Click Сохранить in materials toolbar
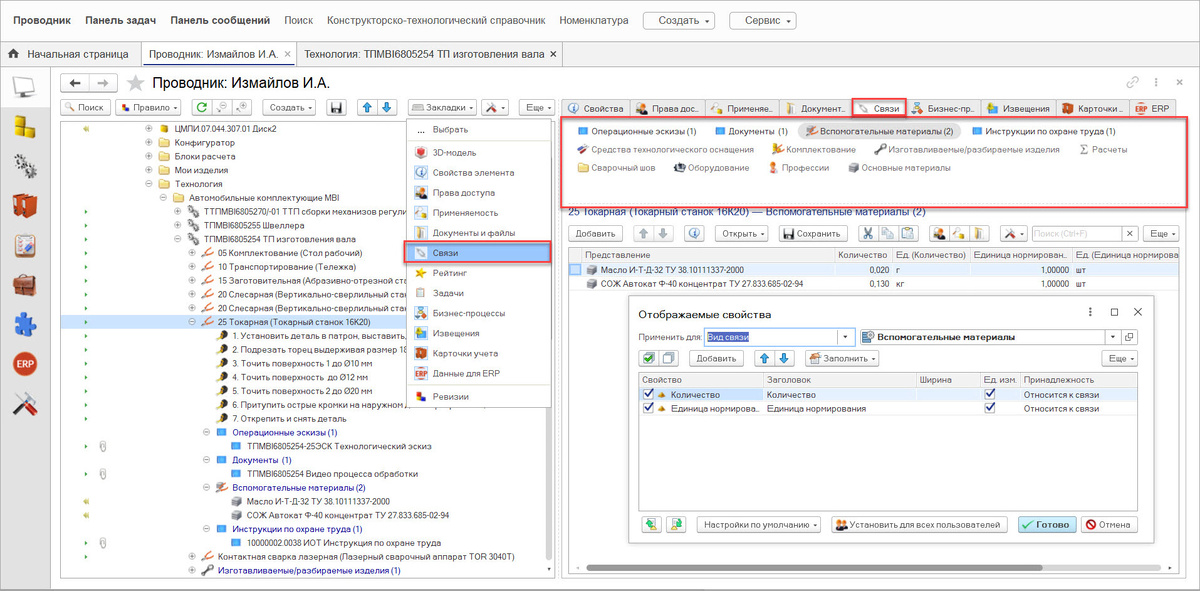The height and width of the screenshot is (591, 1200). pos(814,233)
